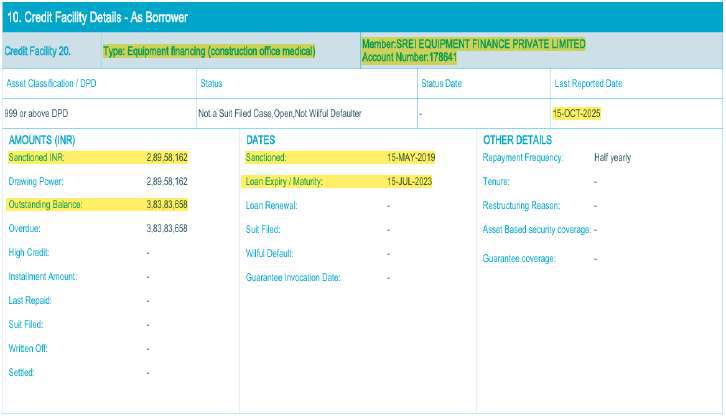The image size is (726, 418).
Task: Click the 'Repayment Frequency:' label
Action: [523, 157]
